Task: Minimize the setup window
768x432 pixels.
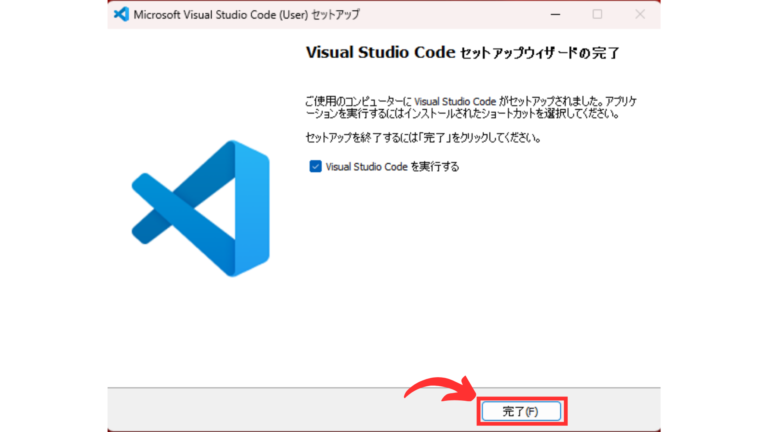Action: [x=554, y=15]
